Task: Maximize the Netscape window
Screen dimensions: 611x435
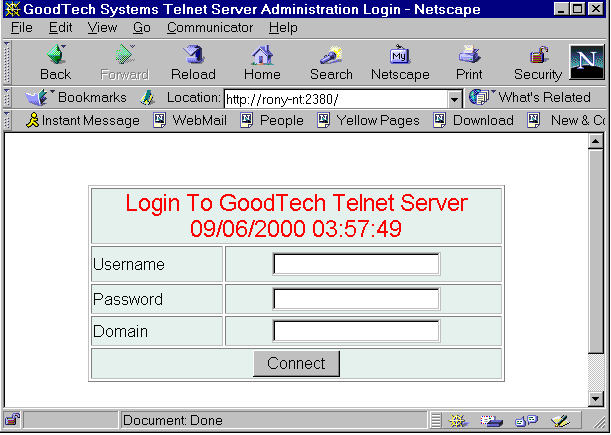Action: pos(576,9)
